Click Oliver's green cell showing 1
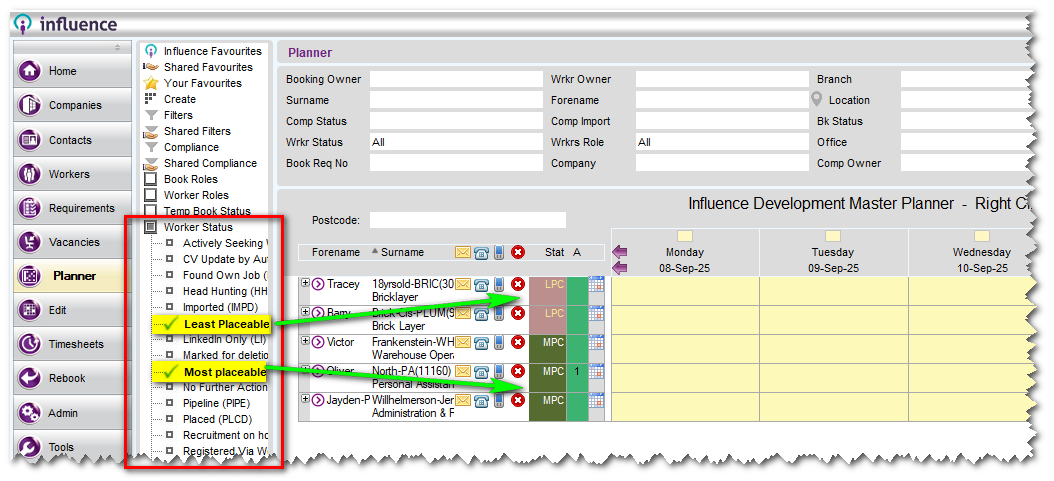This screenshot has height=481, width=1054. (x=577, y=378)
